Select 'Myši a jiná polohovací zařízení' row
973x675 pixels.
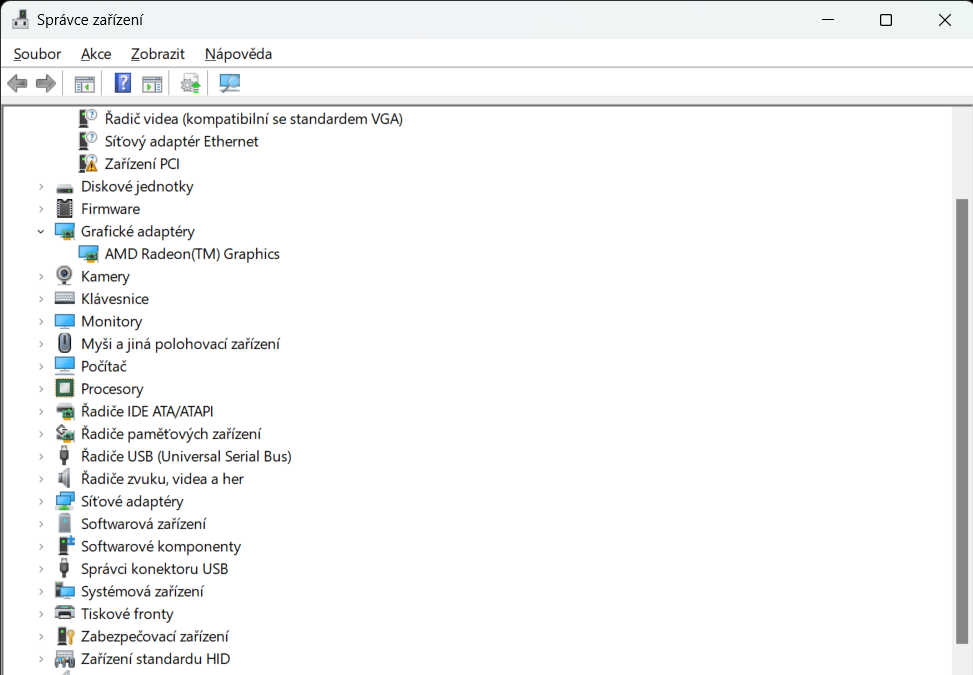click(x=180, y=344)
